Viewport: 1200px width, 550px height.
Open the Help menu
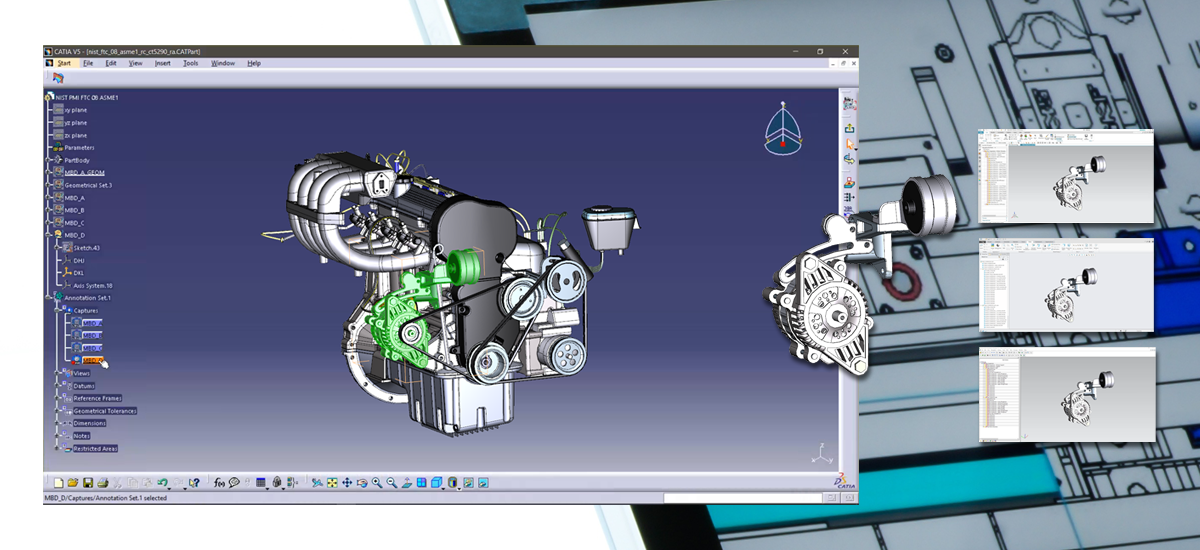[254, 63]
